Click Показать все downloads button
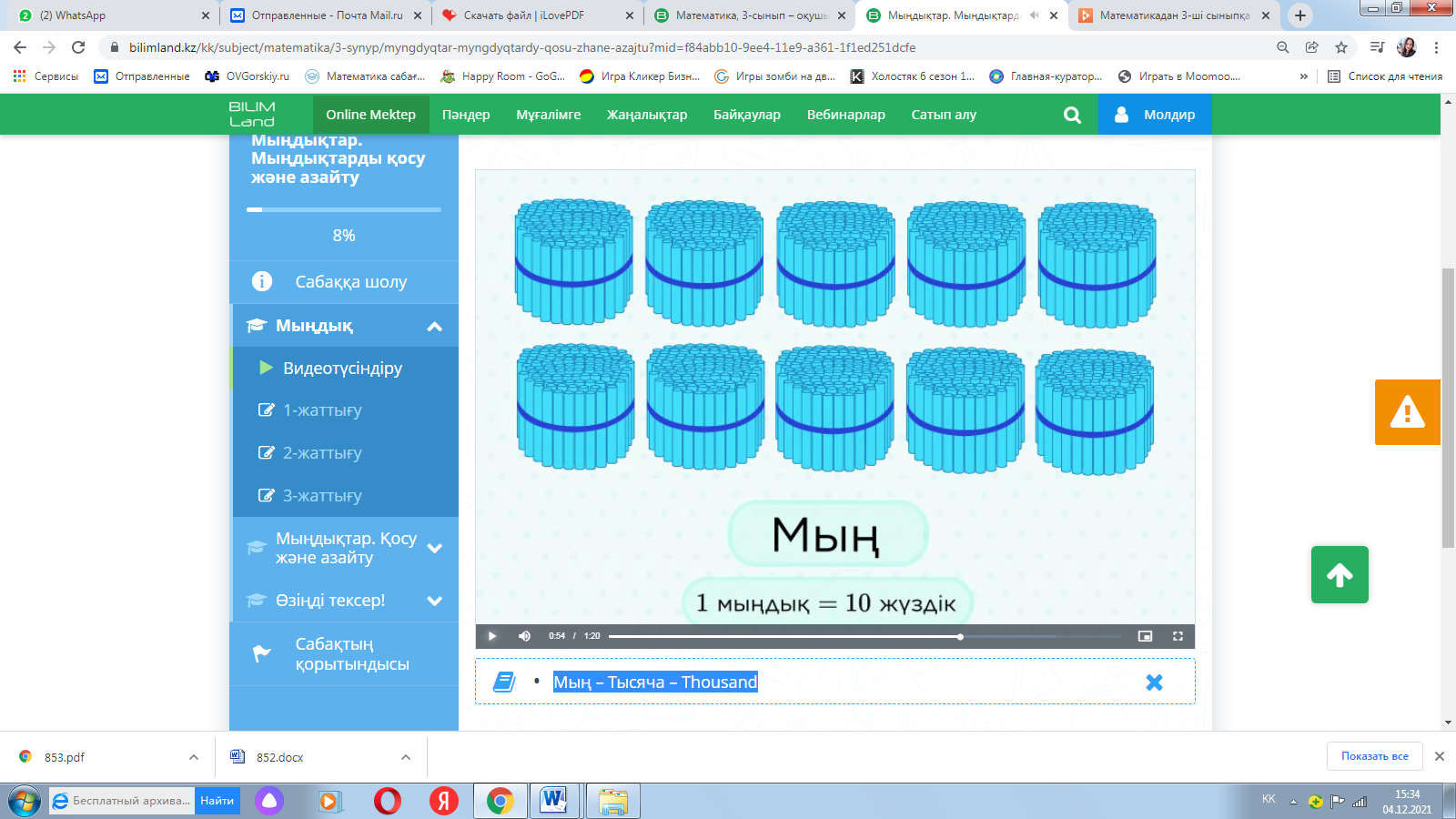1456x819 pixels. coord(1374,756)
